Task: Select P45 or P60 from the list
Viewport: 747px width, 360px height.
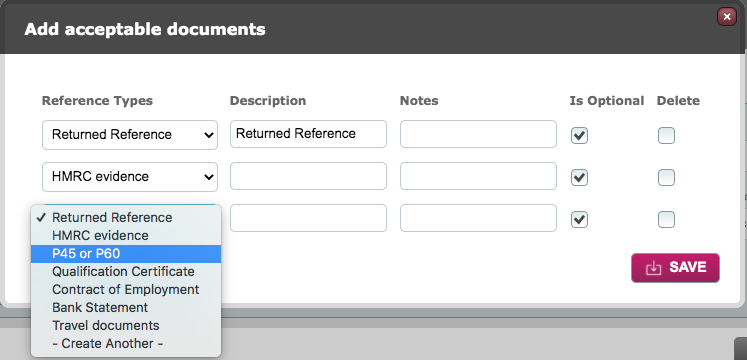Action: tap(126, 254)
